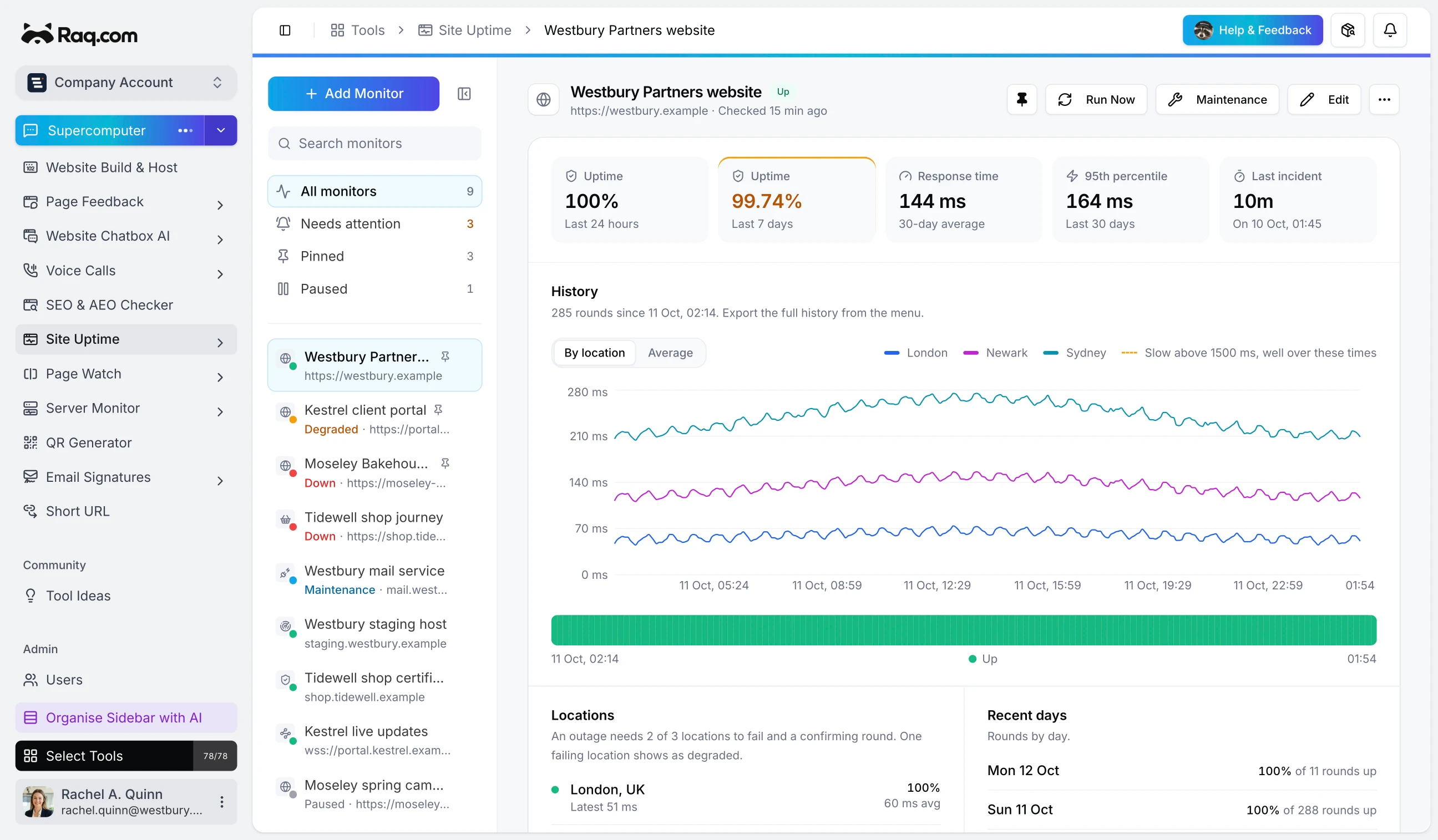Toggle pin on the Moseley Bakehouse monitor
Image resolution: width=1438 pixels, height=840 pixels.
(445, 464)
